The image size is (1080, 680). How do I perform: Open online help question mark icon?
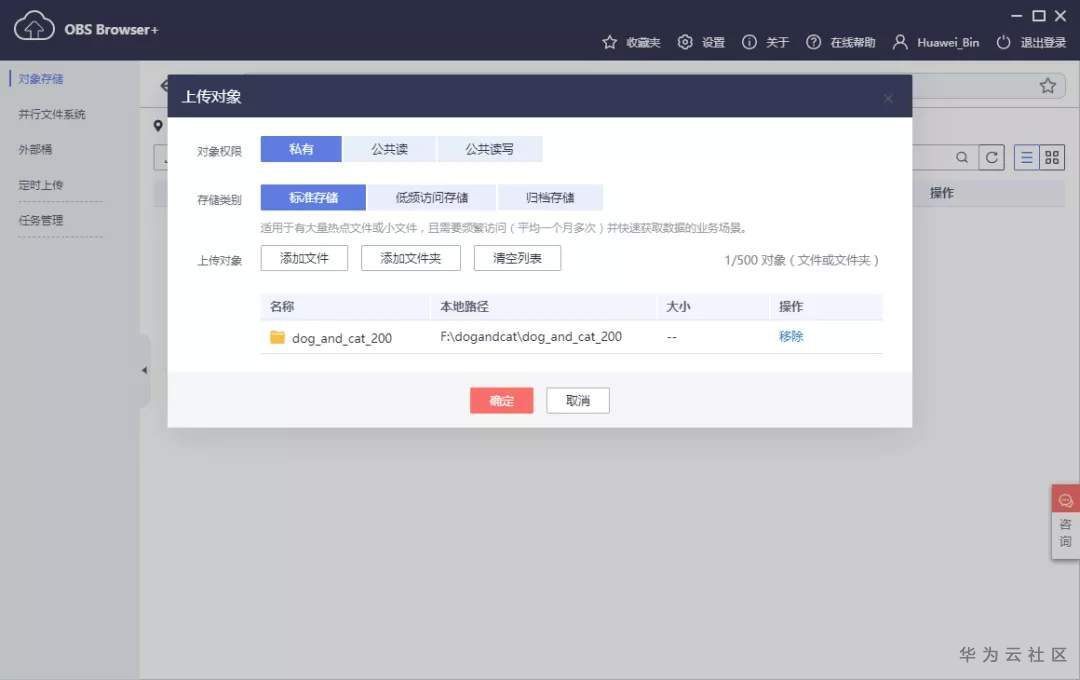[x=813, y=42]
